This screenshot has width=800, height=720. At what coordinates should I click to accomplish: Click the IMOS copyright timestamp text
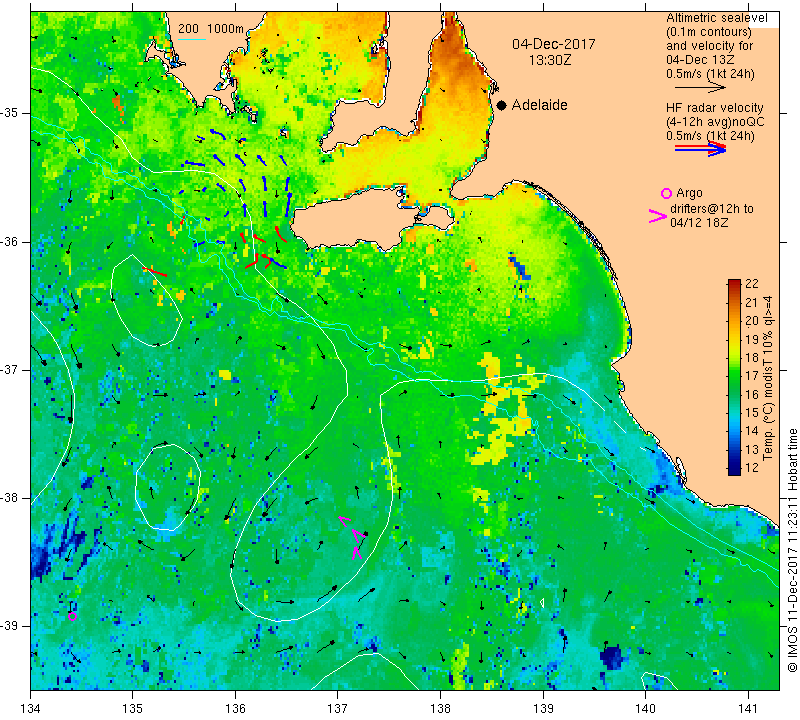click(792, 550)
